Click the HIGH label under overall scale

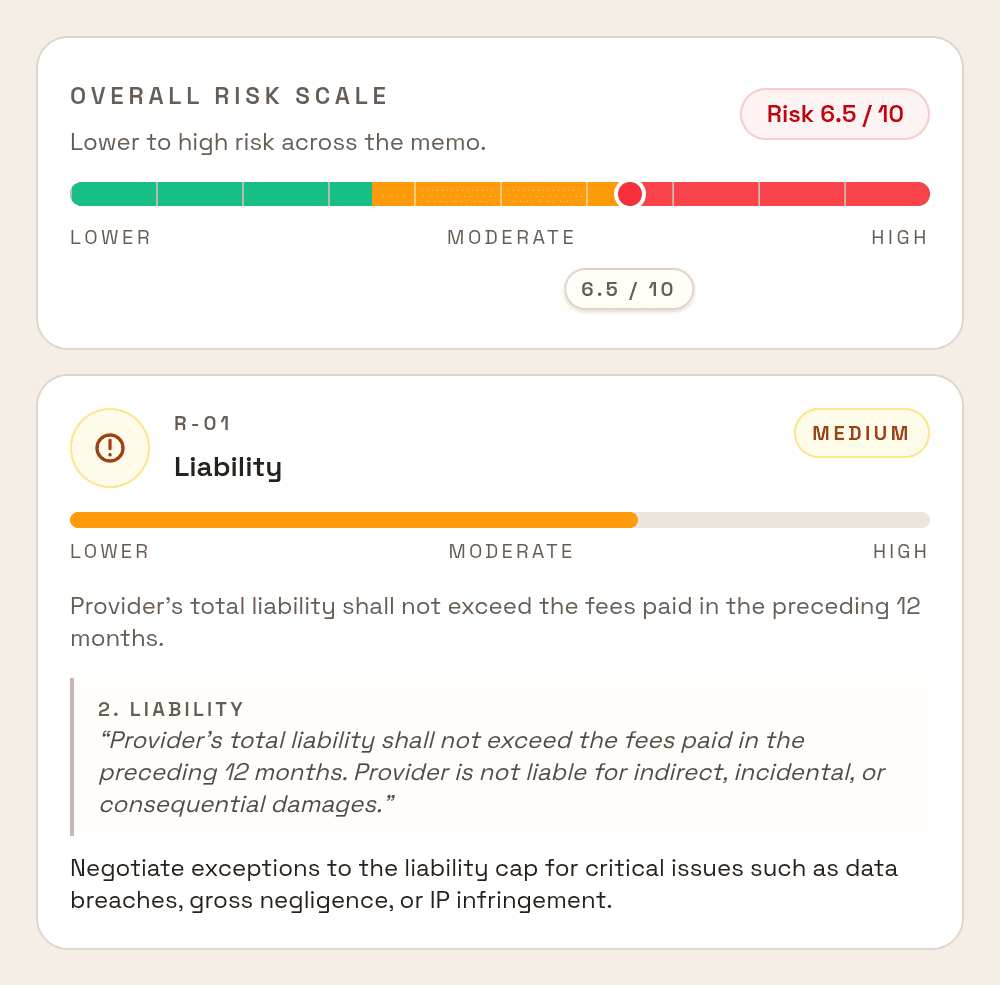[x=900, y=238]
